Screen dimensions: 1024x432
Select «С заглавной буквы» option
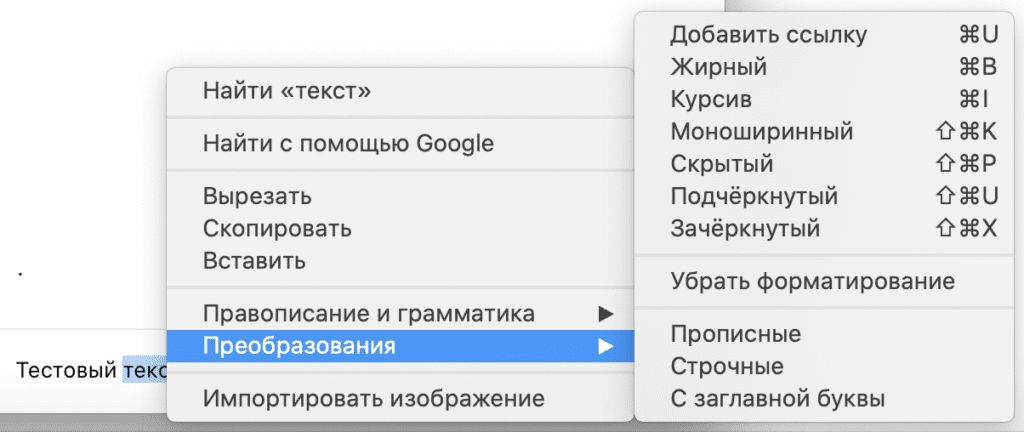(777, 399)
